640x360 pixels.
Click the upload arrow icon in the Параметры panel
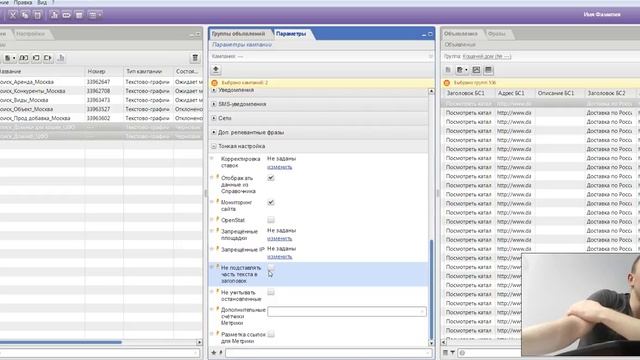click(x=216, y=70)
